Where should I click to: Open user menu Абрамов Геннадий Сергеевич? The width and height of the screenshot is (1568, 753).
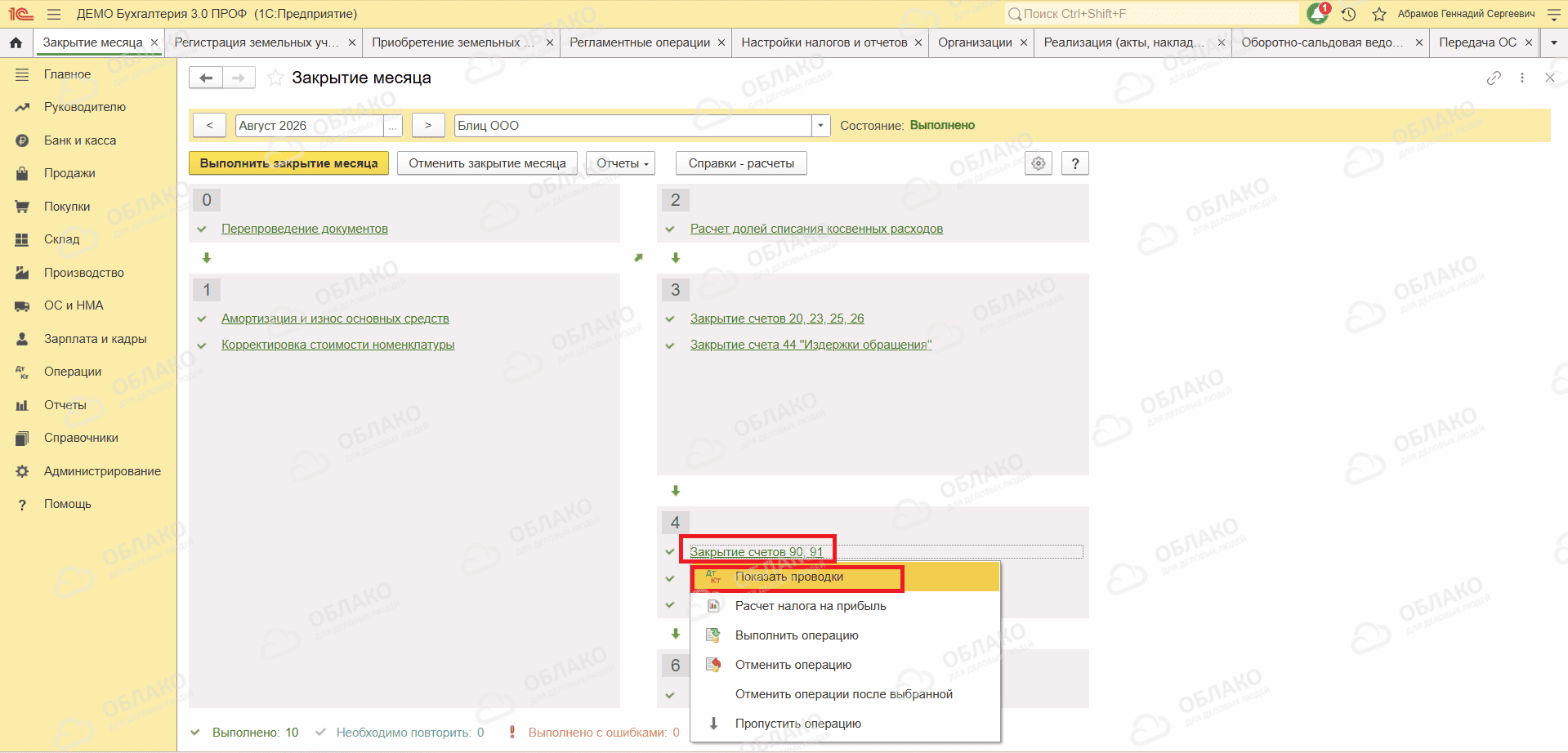pyautogui.click(x=1466, y=14)
